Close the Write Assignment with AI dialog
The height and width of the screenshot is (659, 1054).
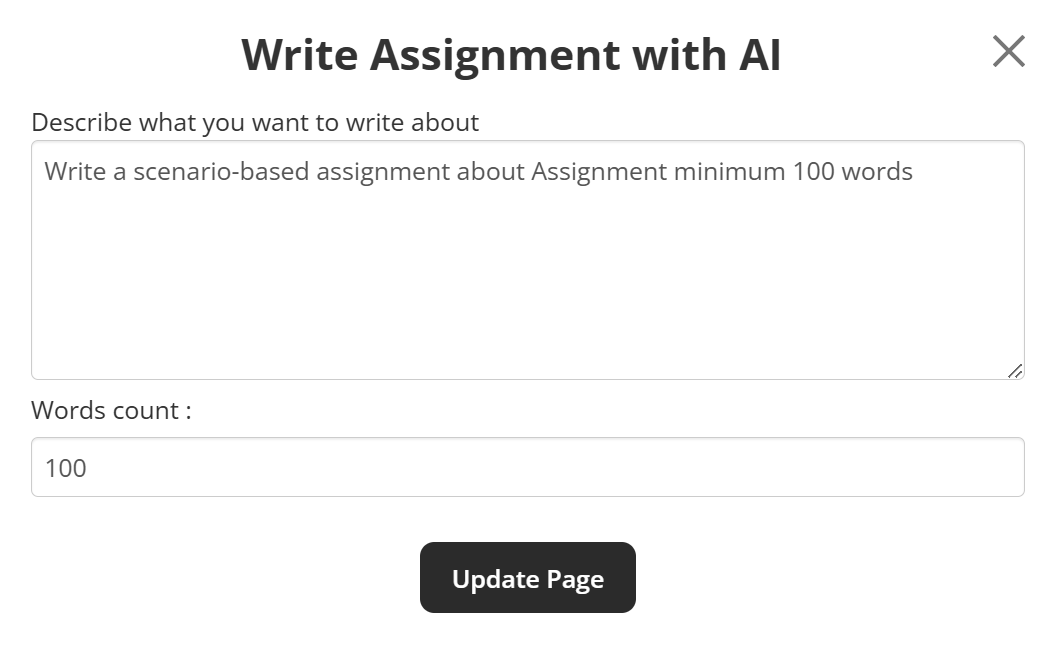(x=1008, y=51)
